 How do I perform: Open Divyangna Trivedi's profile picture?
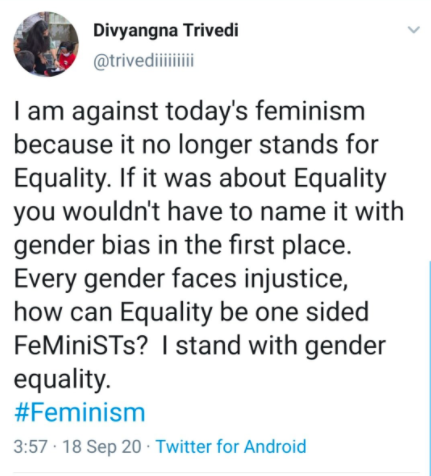pyautogui.click(x=46, y=44)
